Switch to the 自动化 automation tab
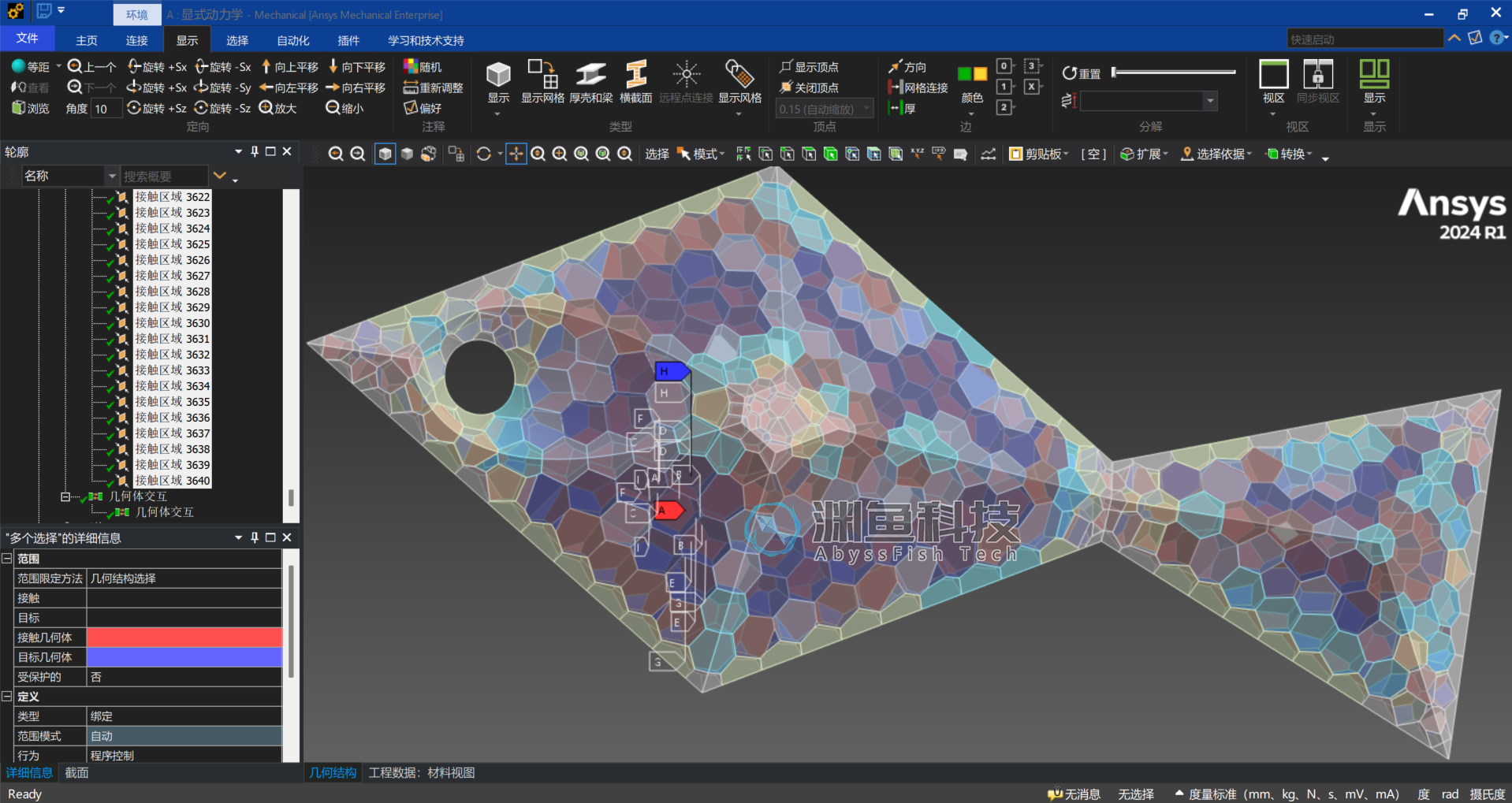Image resolution: width=1512 pixels, height=803 pixels. [293, 40]
